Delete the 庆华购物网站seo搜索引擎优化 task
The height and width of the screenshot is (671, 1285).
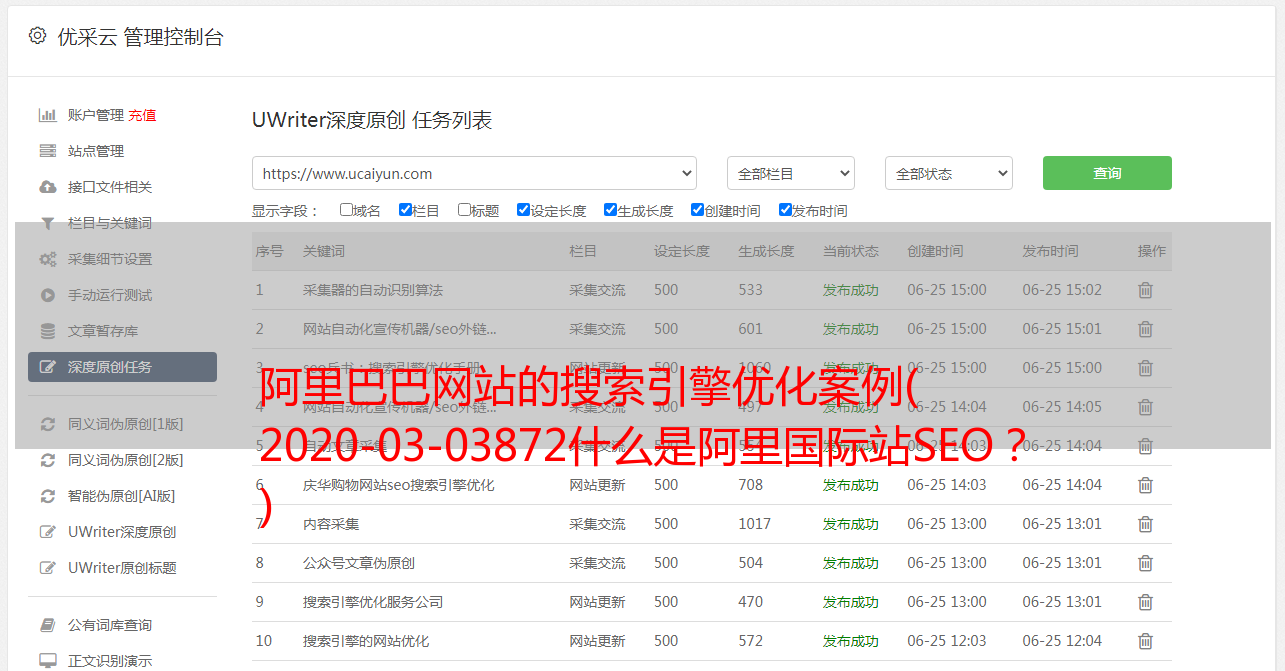pos(1146,485)
